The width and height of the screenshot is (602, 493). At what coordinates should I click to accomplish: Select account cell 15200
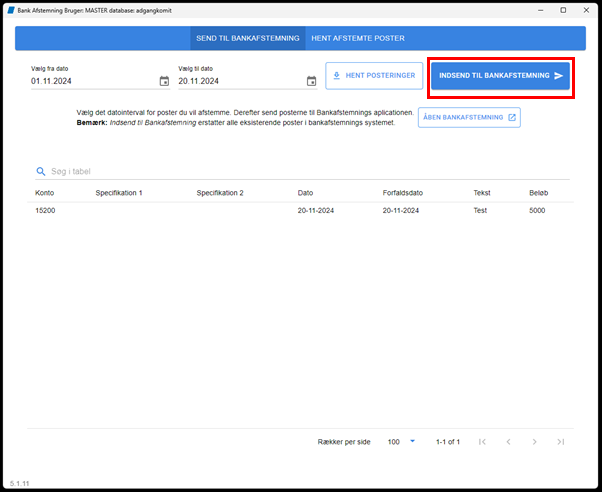pyautogui.click(x=45, y=210)
